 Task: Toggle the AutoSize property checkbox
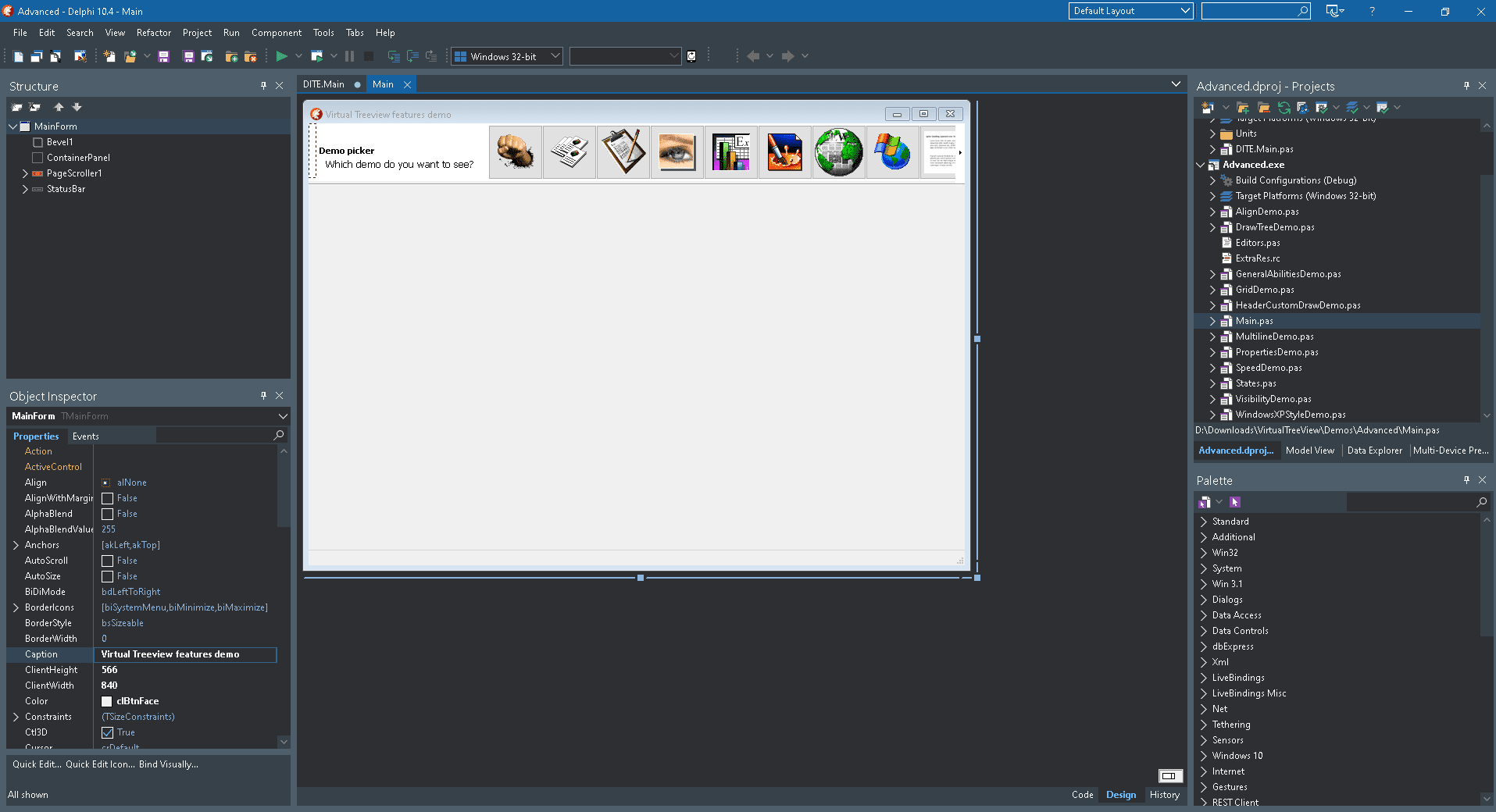pos(108,576)
